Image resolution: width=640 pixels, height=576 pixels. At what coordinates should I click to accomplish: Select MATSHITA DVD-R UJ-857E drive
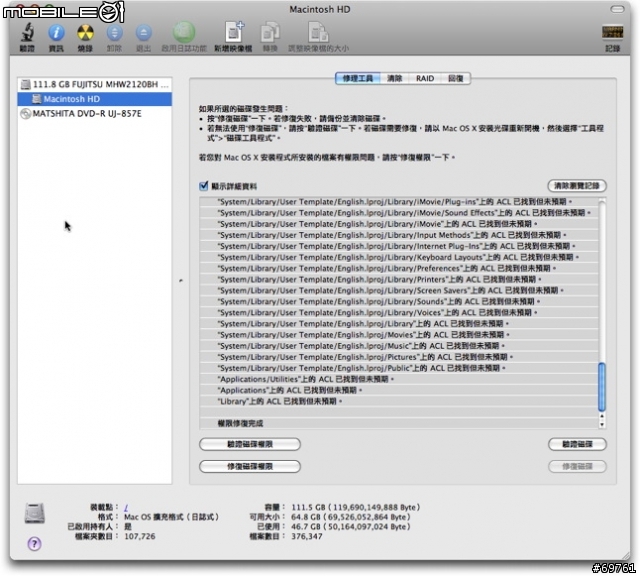95,113
